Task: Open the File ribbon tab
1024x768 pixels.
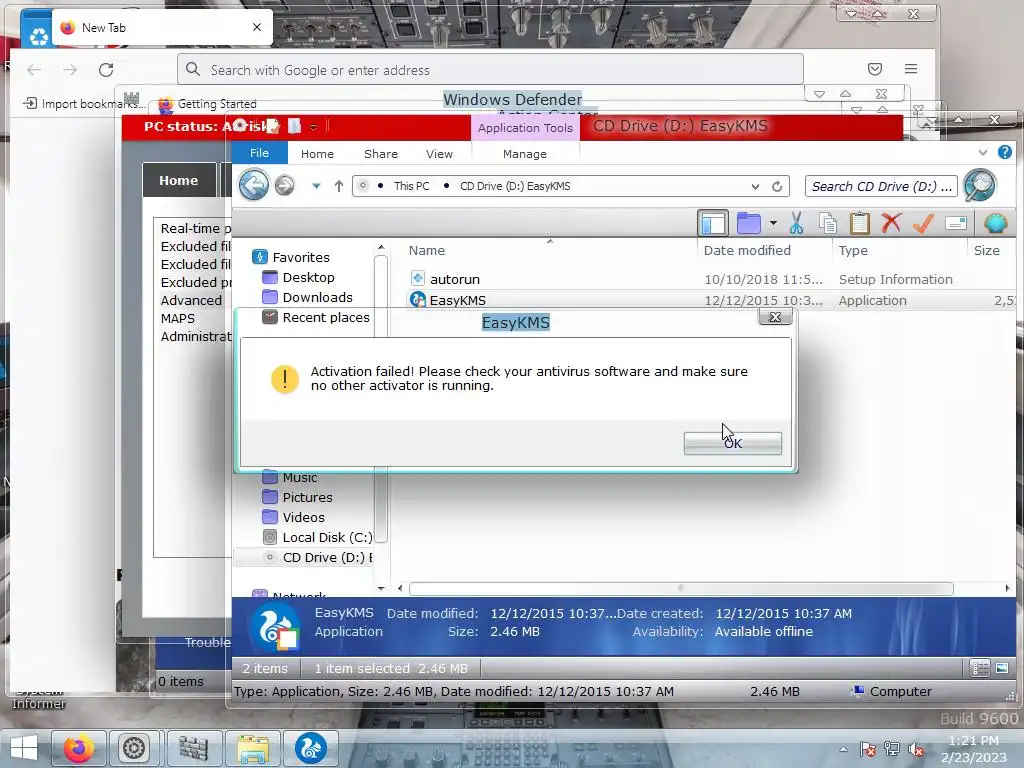Action: click(x=259, y=153)
